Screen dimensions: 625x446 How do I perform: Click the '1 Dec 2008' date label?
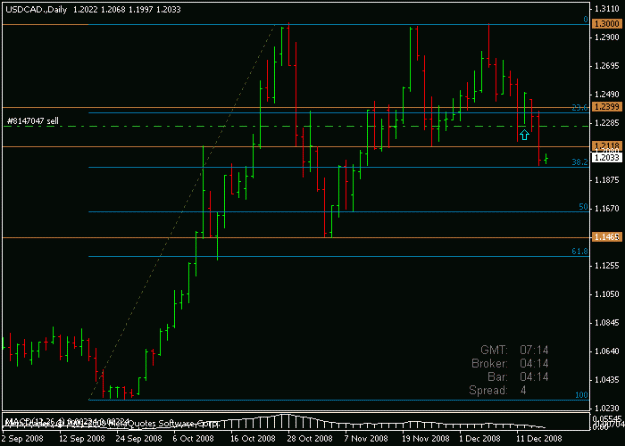point(480,438)
